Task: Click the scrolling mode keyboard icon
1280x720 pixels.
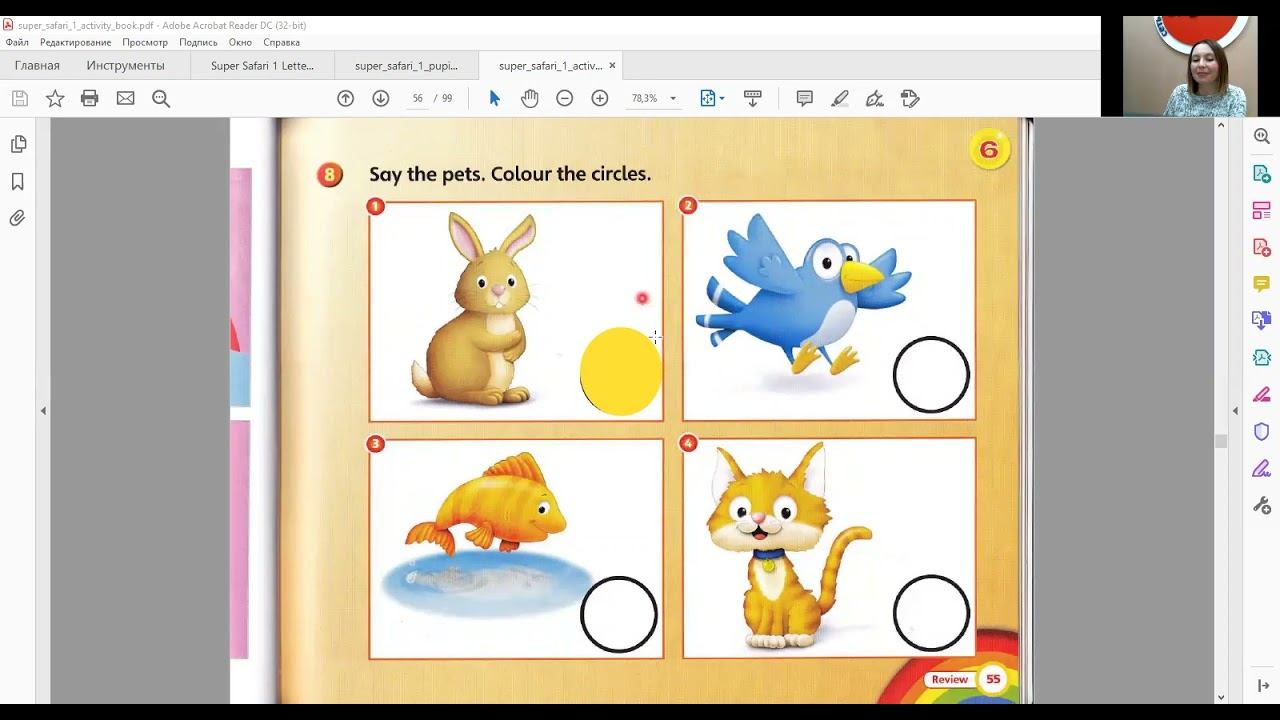Action: coord(753,98)
